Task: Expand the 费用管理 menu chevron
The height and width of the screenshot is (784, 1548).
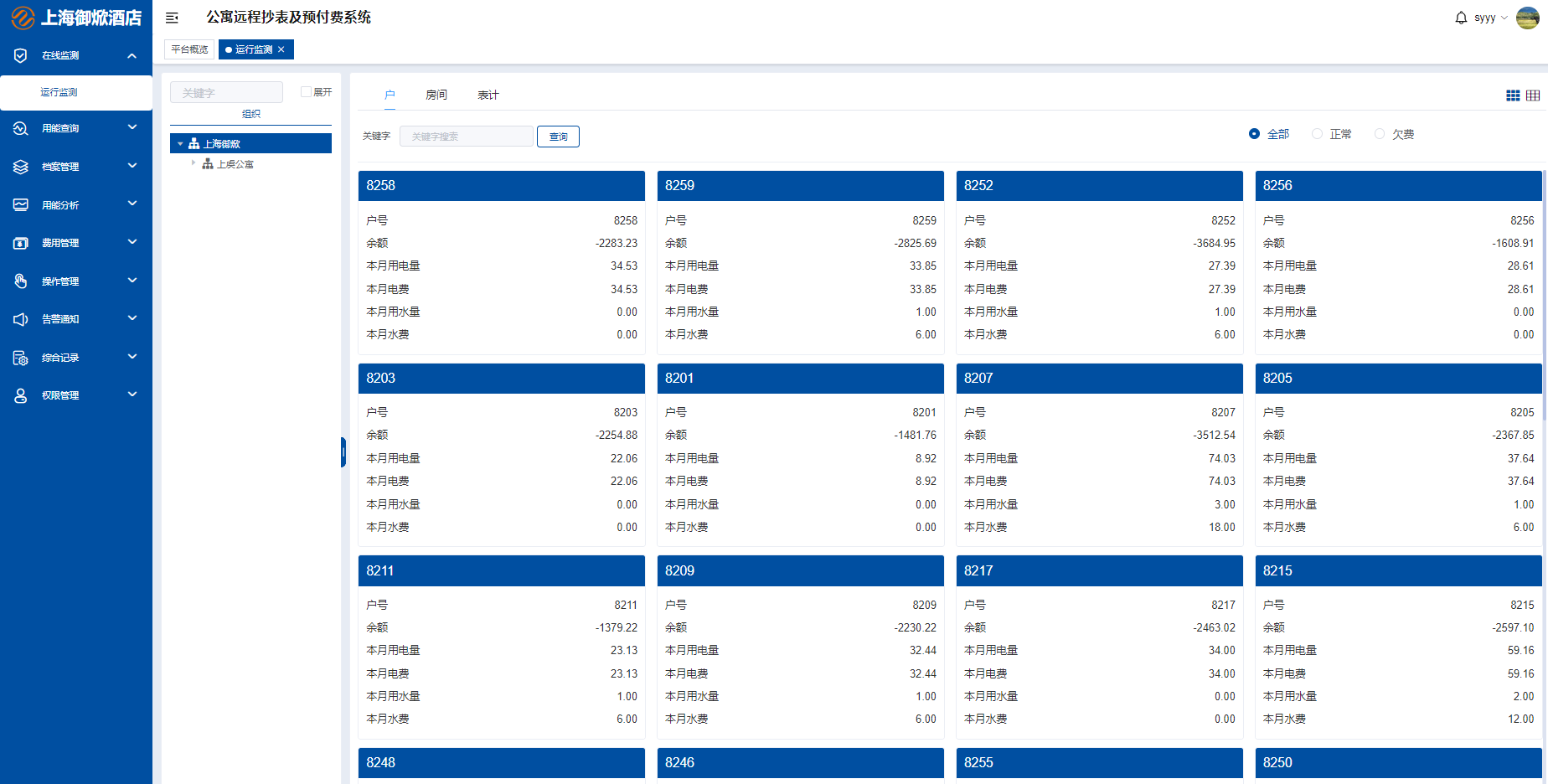Action: pos(132,243)
